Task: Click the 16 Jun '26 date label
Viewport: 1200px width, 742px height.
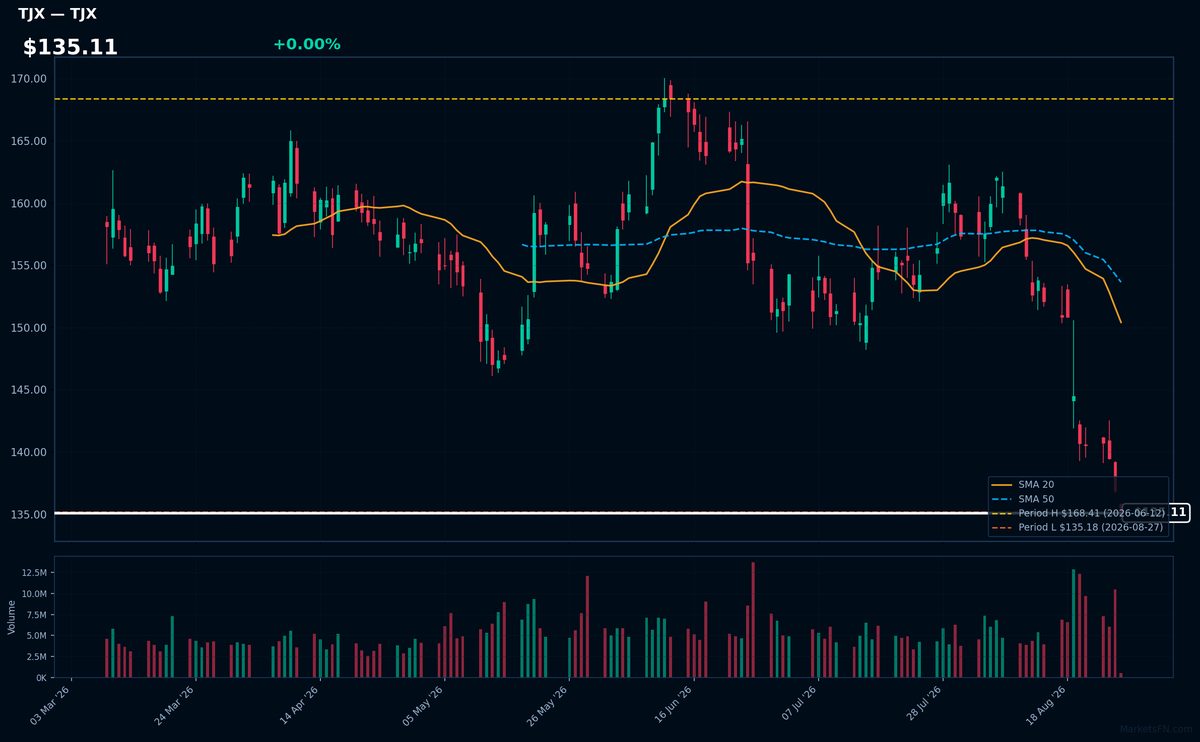Action: (x=672, y=705)
